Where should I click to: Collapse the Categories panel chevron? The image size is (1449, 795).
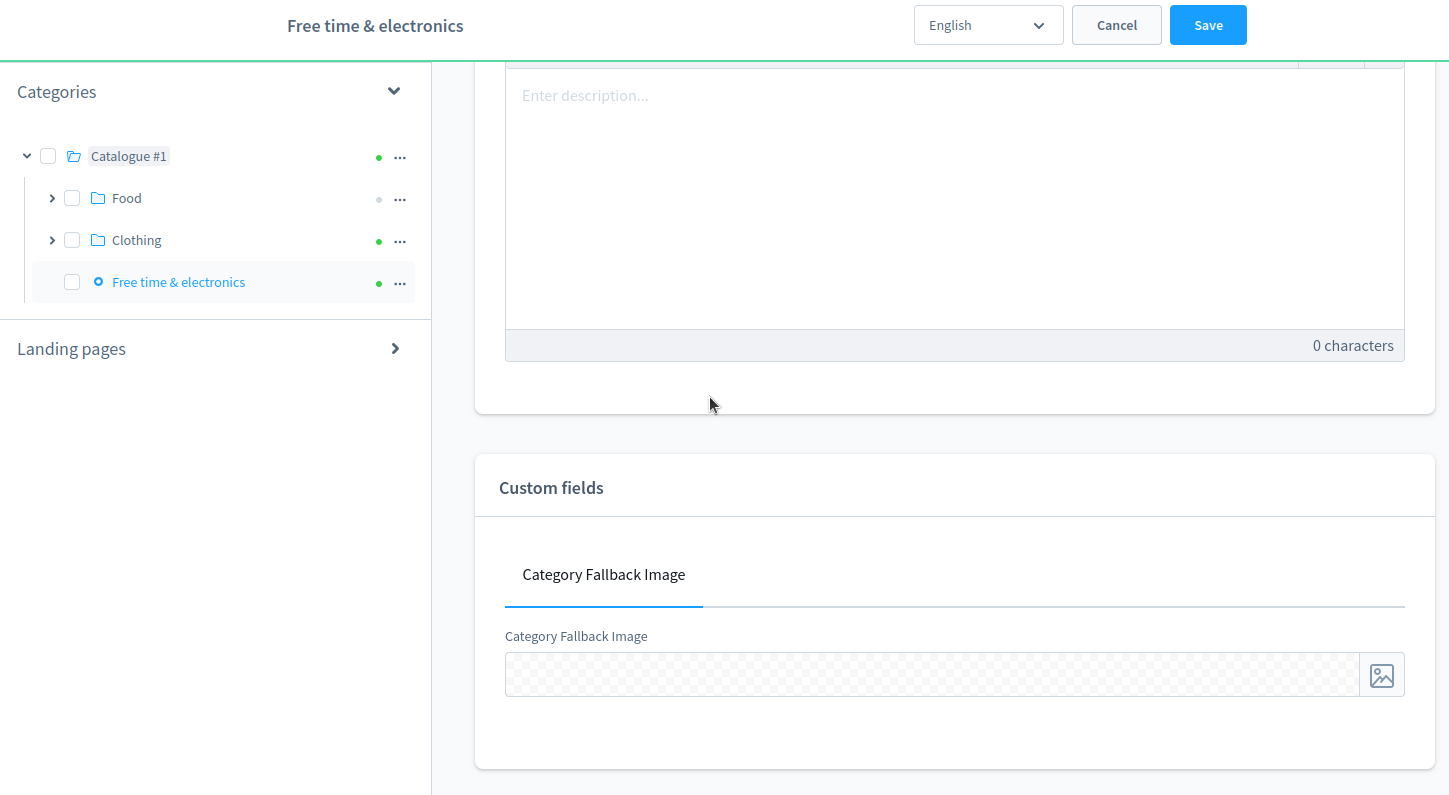(394, 91)
